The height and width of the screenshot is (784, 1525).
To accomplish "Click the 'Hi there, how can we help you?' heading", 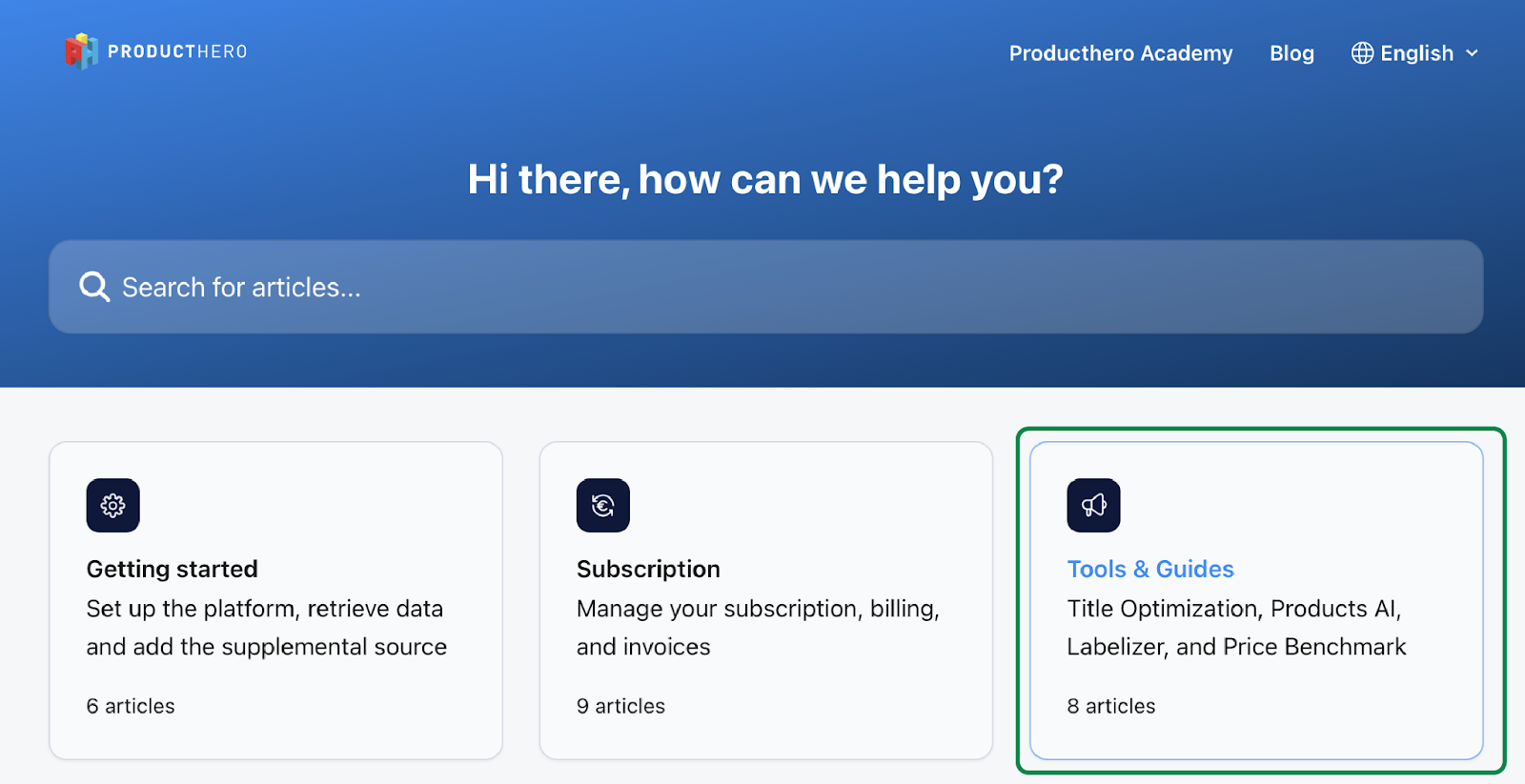I will (x=765, y=179).
